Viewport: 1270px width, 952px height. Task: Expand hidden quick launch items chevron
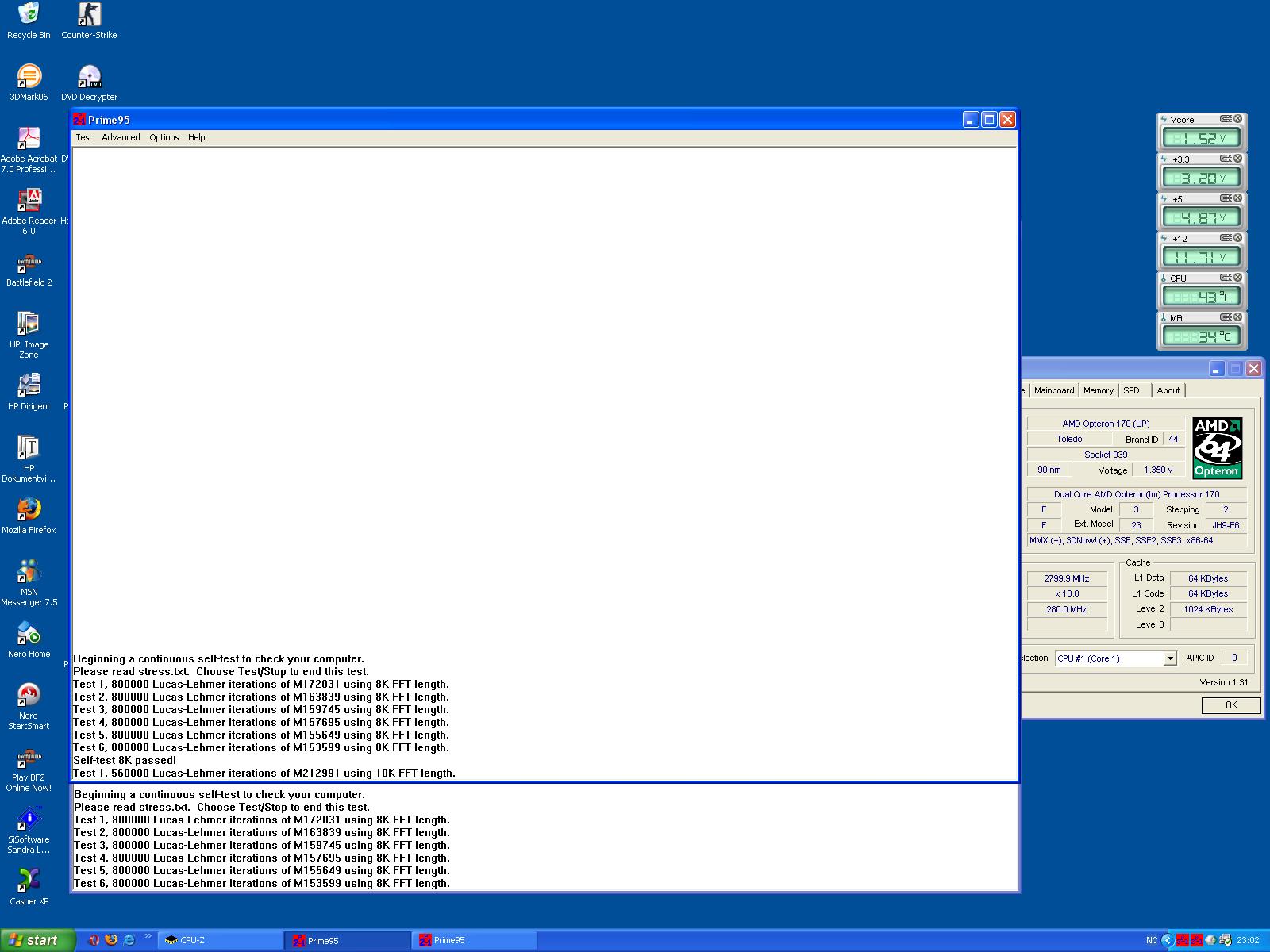[148, 937]
